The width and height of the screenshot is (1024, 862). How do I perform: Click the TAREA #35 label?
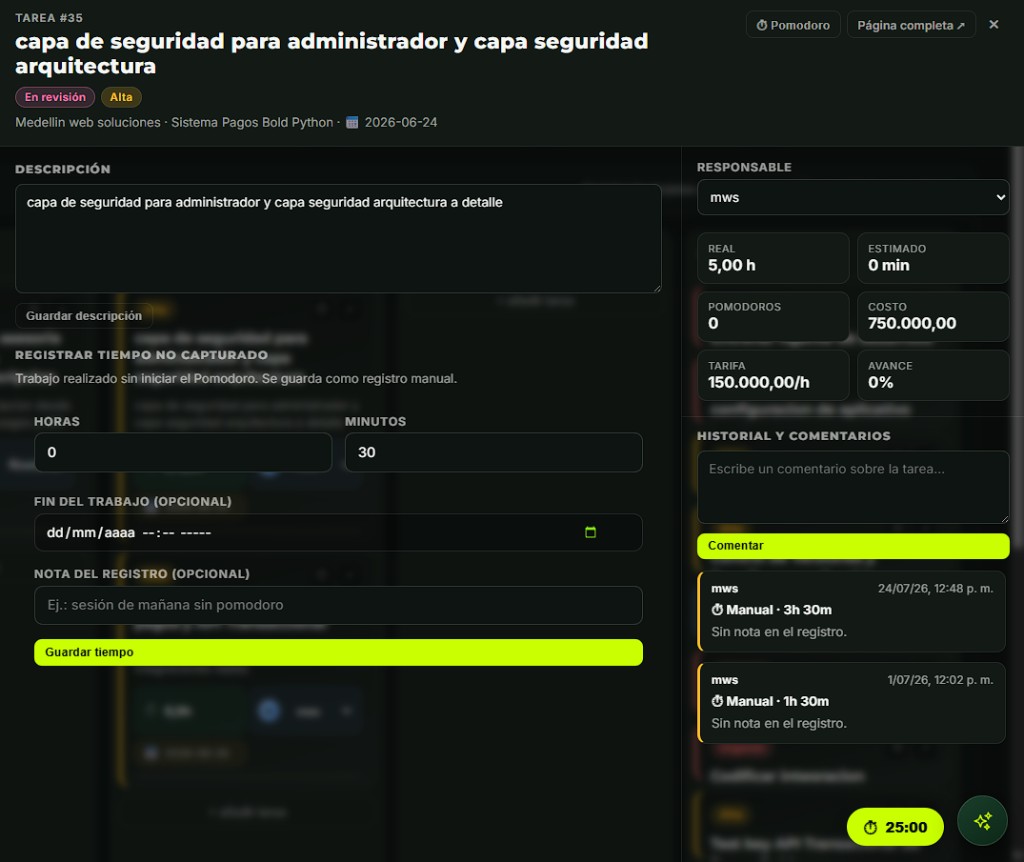tap(49, 18)
